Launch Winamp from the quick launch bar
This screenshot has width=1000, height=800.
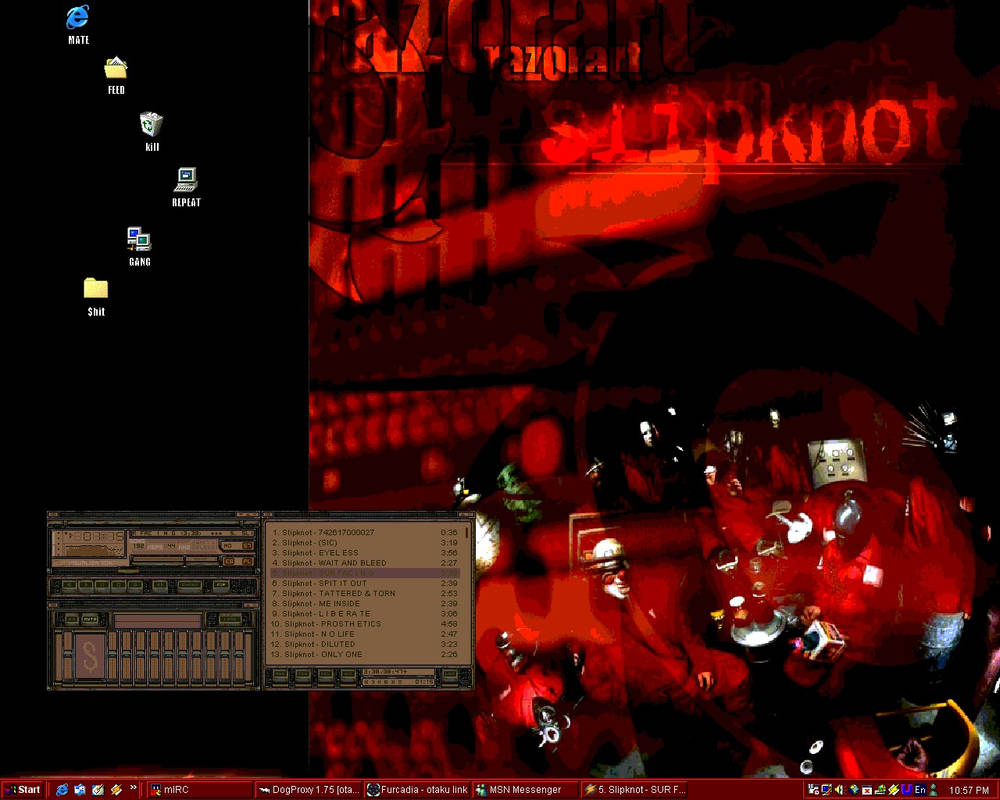coord(115,790)
